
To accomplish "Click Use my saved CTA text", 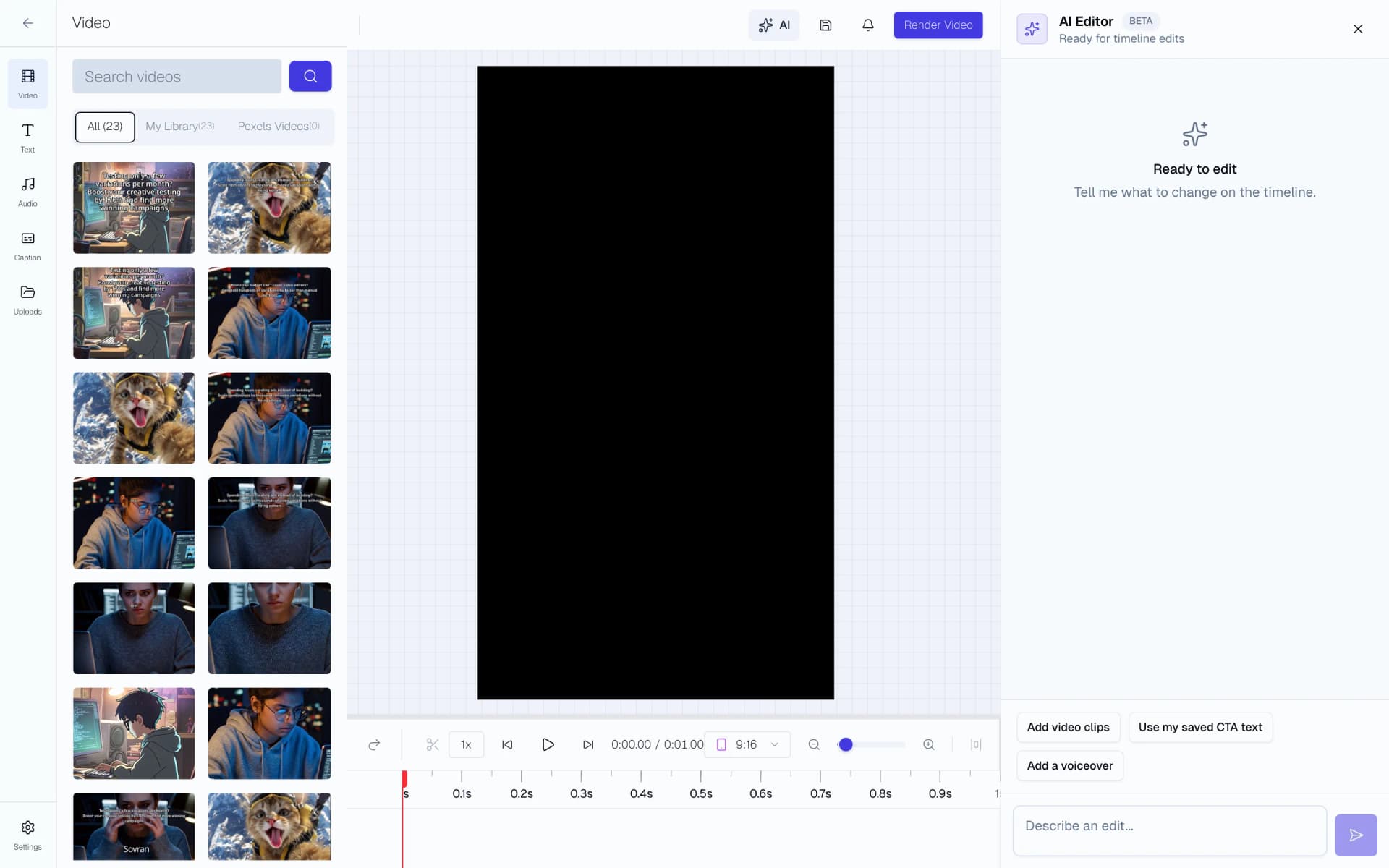I will (x=1199, y=727).
